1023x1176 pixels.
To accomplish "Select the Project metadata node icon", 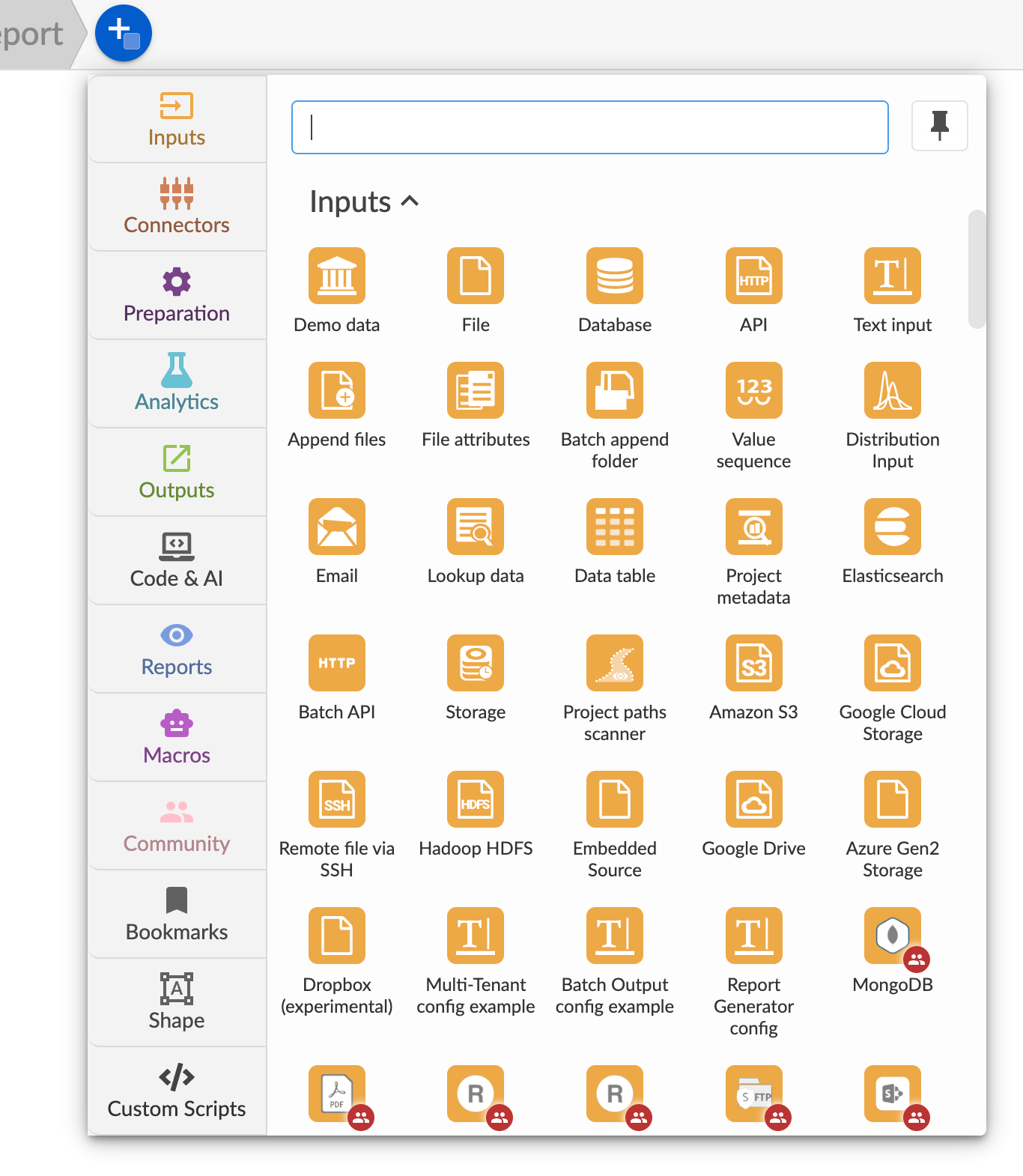I will [754, 527].
